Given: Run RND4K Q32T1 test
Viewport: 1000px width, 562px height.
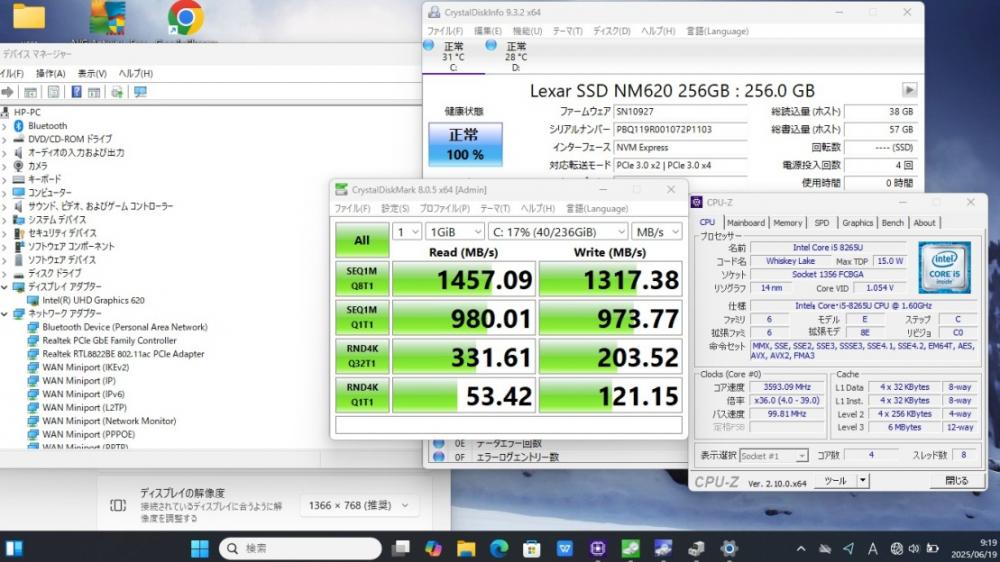Looking at the screenshot, I should pyautogui.click(x=362, y=357).
